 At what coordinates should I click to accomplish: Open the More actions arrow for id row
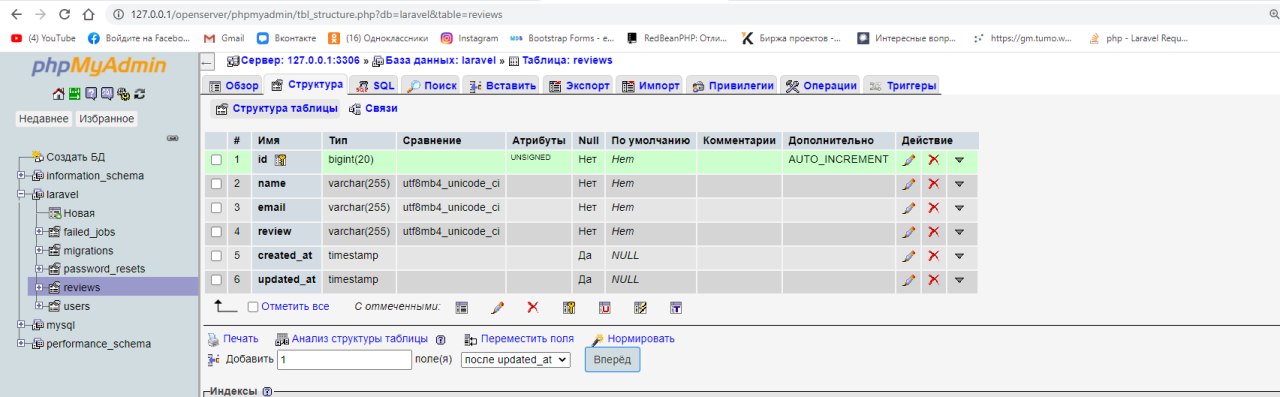960,160
